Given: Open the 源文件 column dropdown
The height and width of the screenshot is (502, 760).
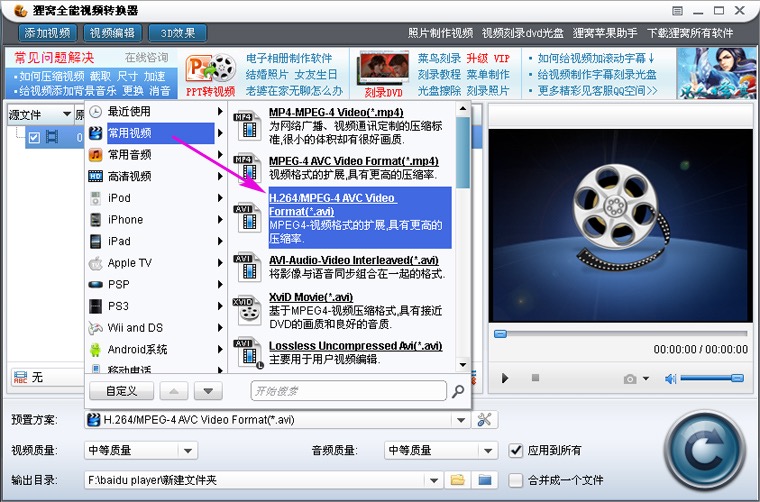Looking at the screenshot, I should [67, 114].
